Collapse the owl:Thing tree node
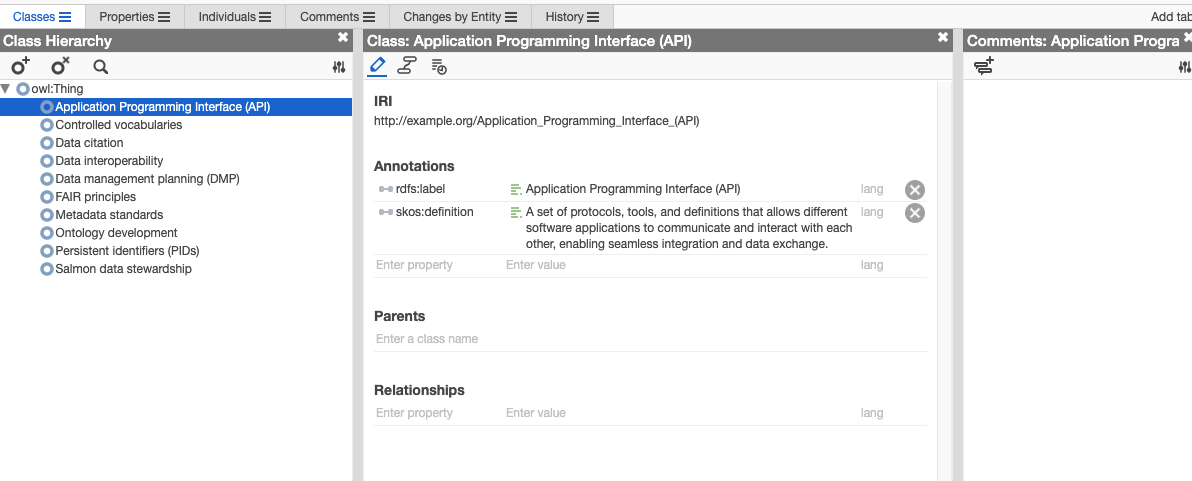 (6, 89)
